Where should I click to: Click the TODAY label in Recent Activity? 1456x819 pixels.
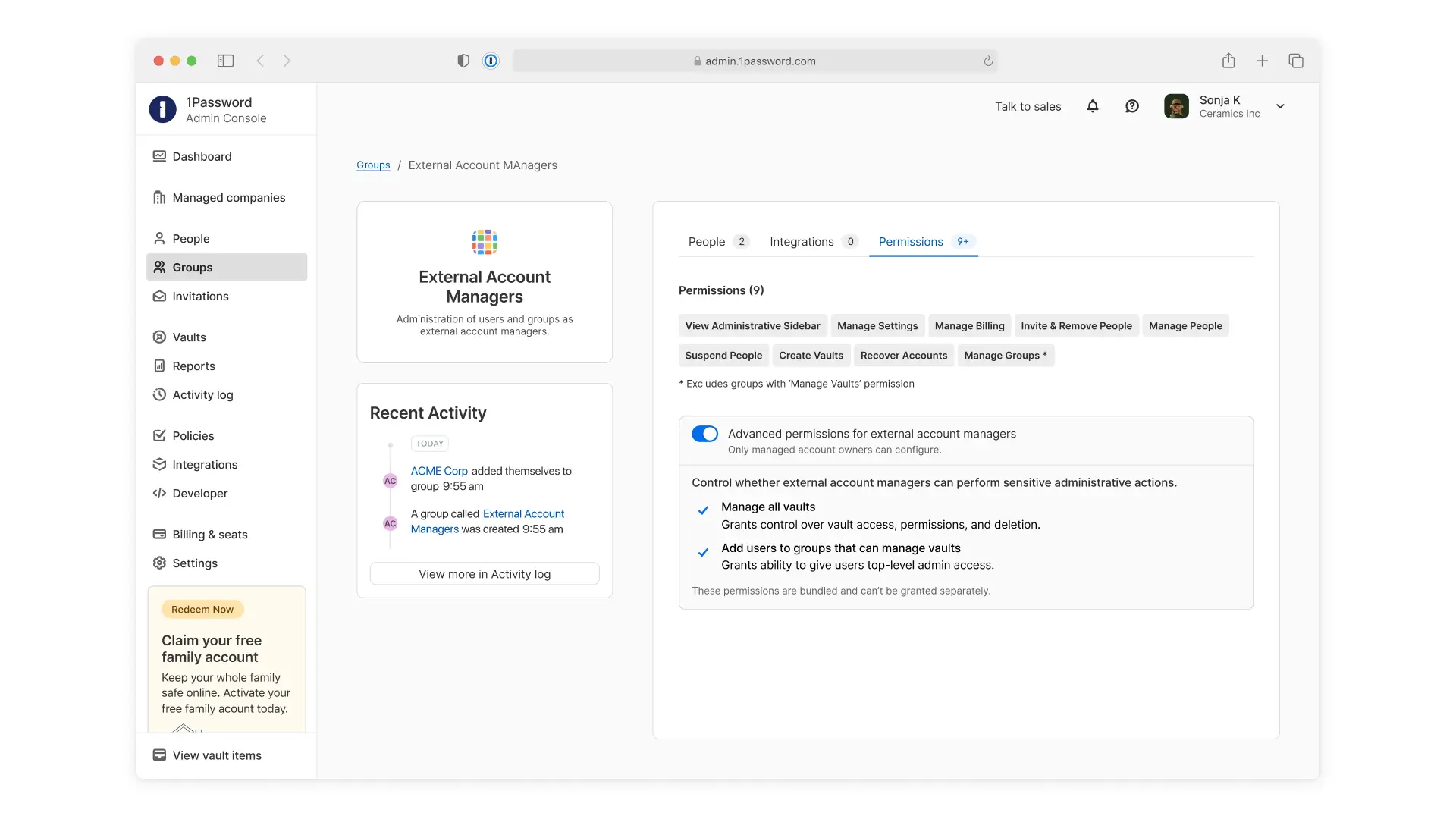point(429,444)
